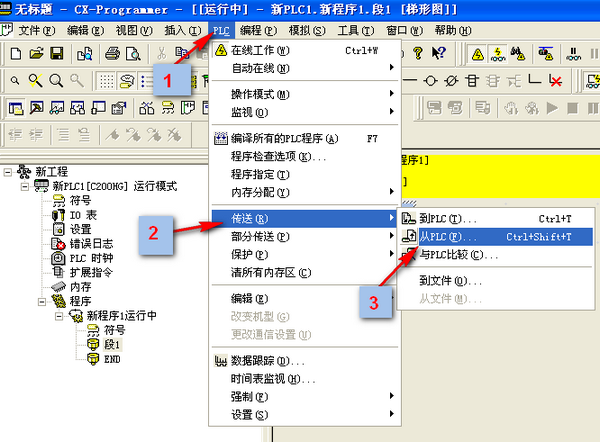Screen dimensions: 600x442
Task: Choose 到PLC(T)... transfer option
Action: [496, 219]
